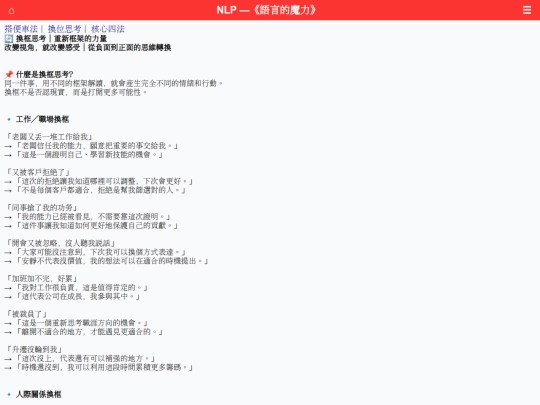Click the reframe 「不是每個客戶都適合，拒絕是幫我篩選對的人。」
The width and height of the screenshot is (540, 405).
pyautogui.click(x=101, y=190)
